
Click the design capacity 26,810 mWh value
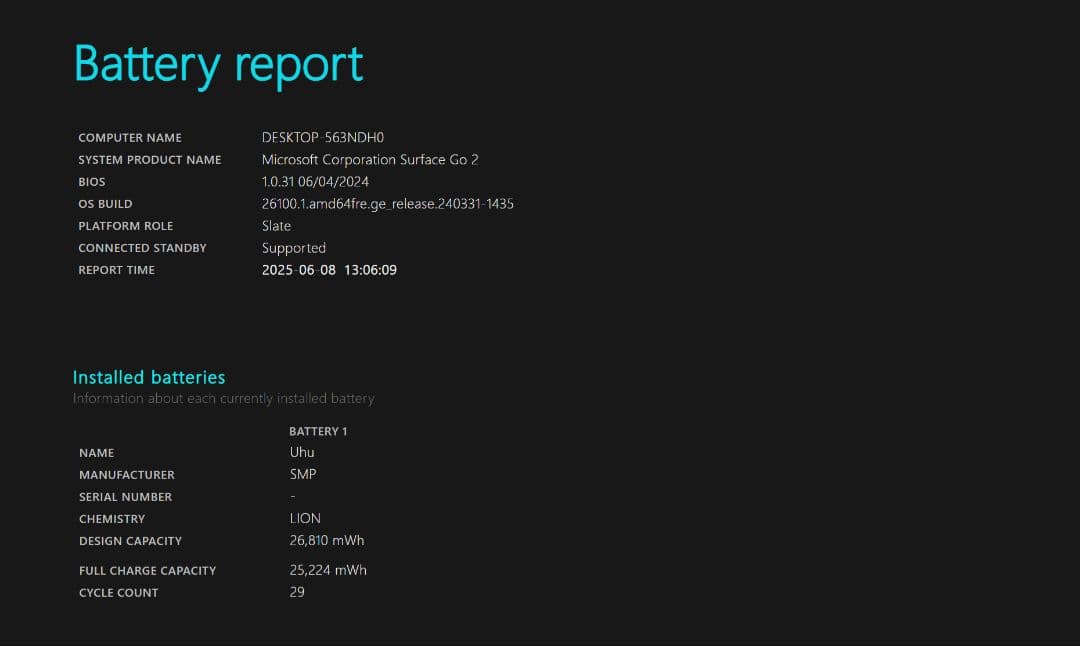(327, 541)
